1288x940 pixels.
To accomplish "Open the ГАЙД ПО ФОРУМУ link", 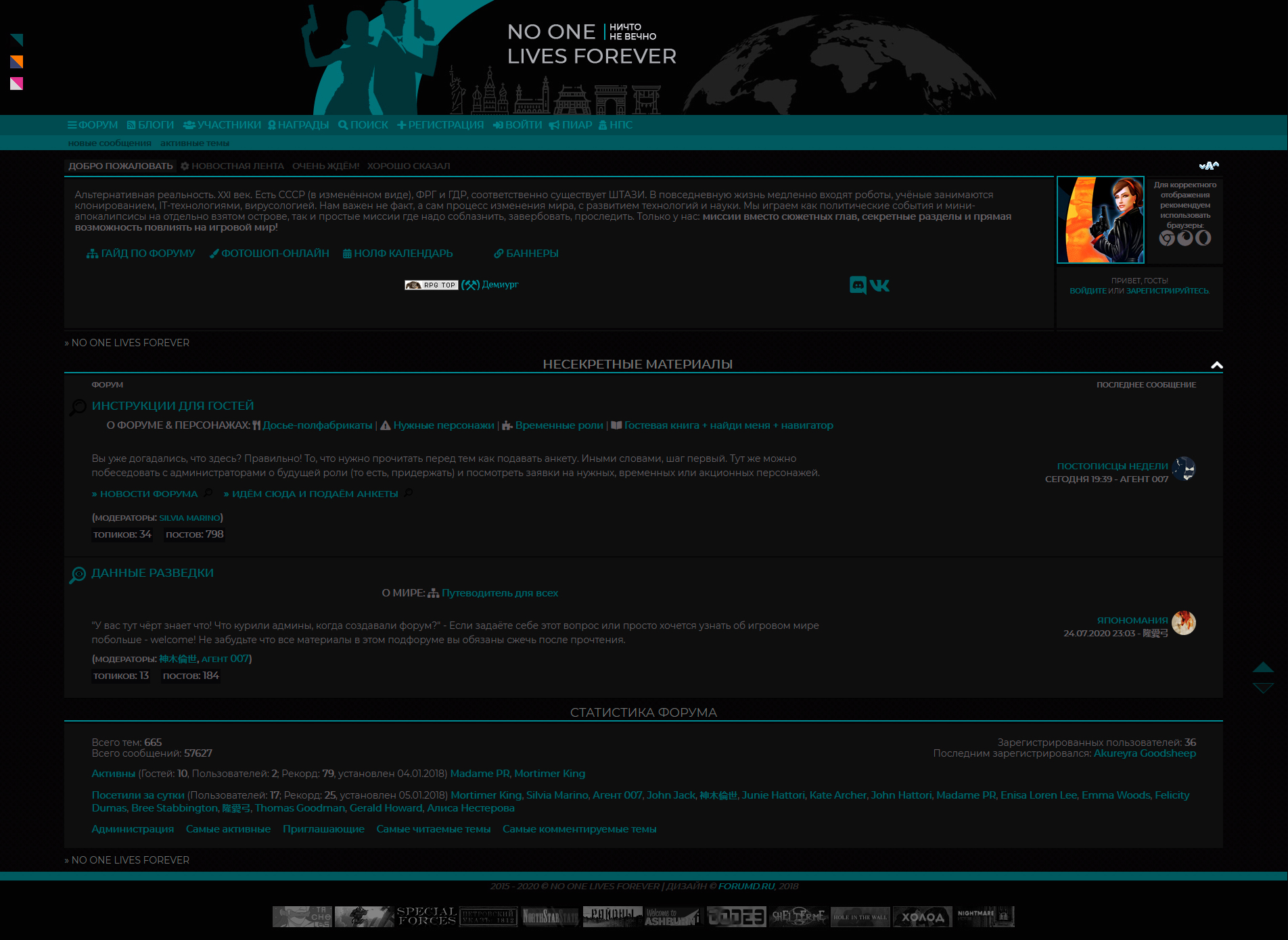I will click(x=141, y=254).
